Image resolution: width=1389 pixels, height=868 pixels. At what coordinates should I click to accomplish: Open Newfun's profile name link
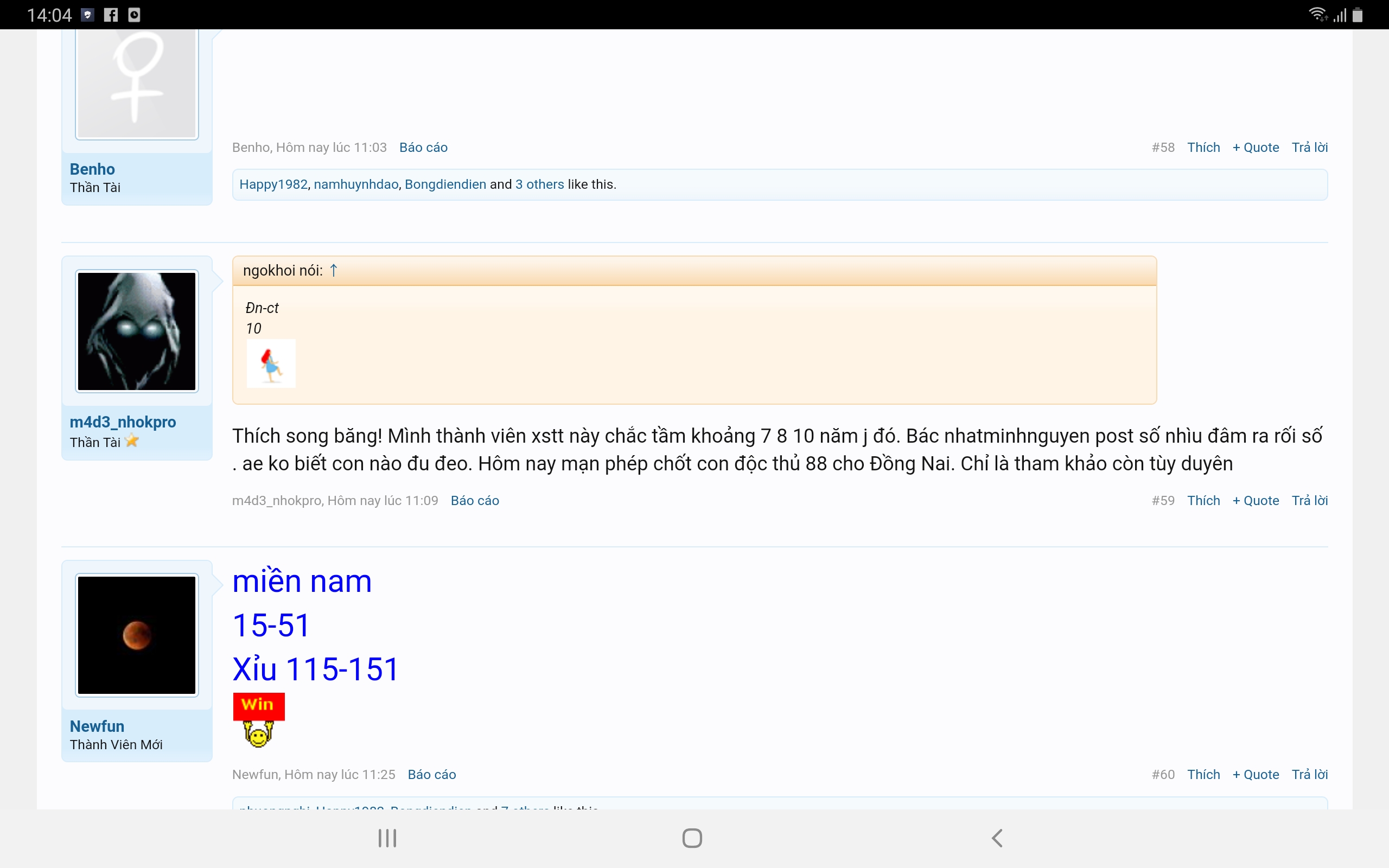pyautogui.click(x=97, y=726)
